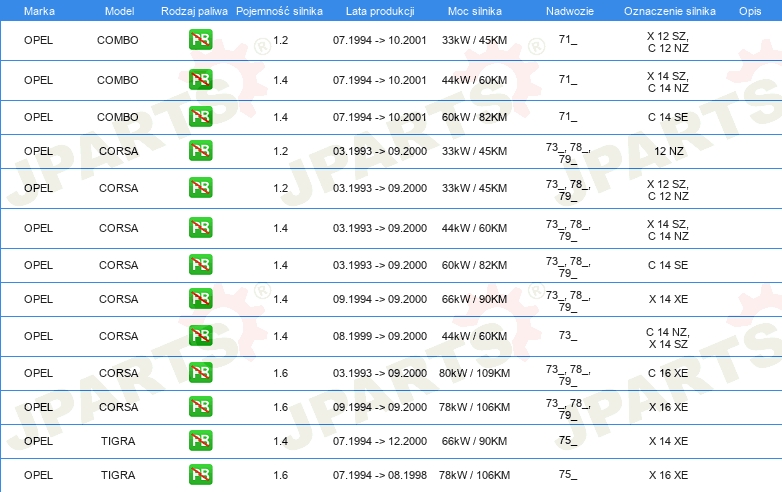Select the 75_ body cell in the TIGRA 1.4 row
The height and width of the screenshot is (492, 782).
(x=568, y=440)
